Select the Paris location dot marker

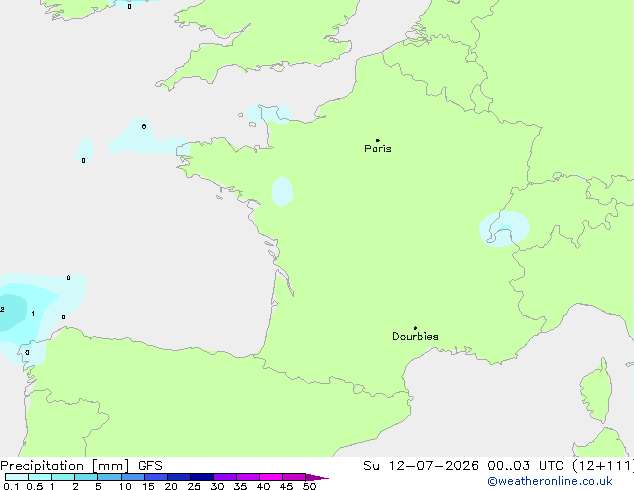click(x=378, y=140)
